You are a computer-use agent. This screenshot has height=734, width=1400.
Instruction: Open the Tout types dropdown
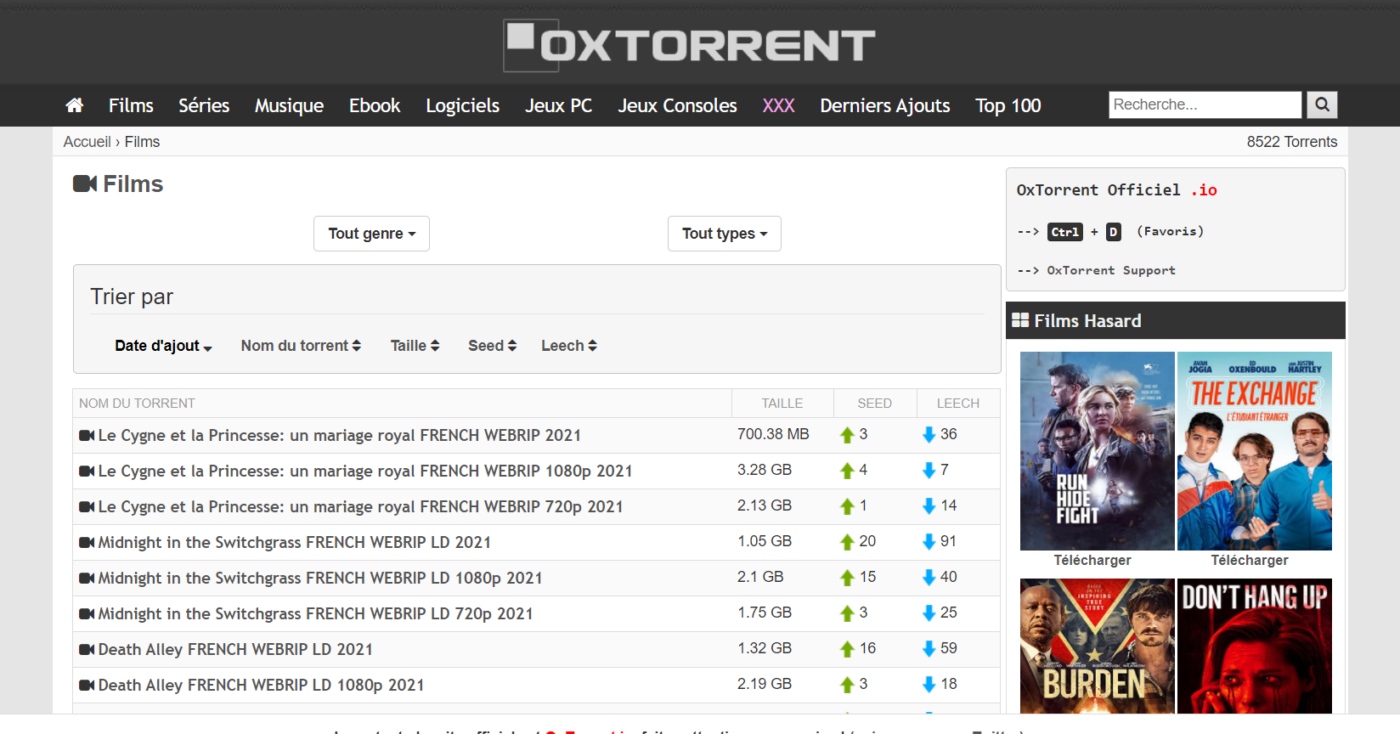724,233
